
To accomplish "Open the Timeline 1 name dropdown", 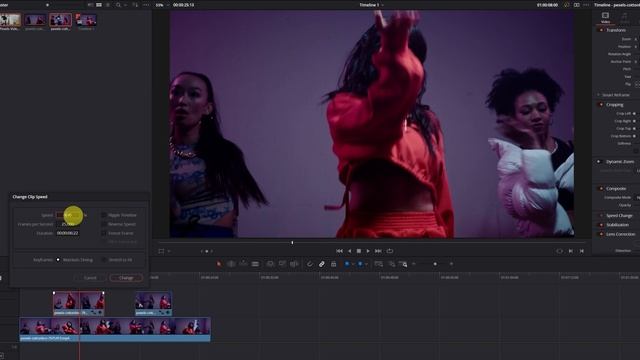I will click(382, 5).
